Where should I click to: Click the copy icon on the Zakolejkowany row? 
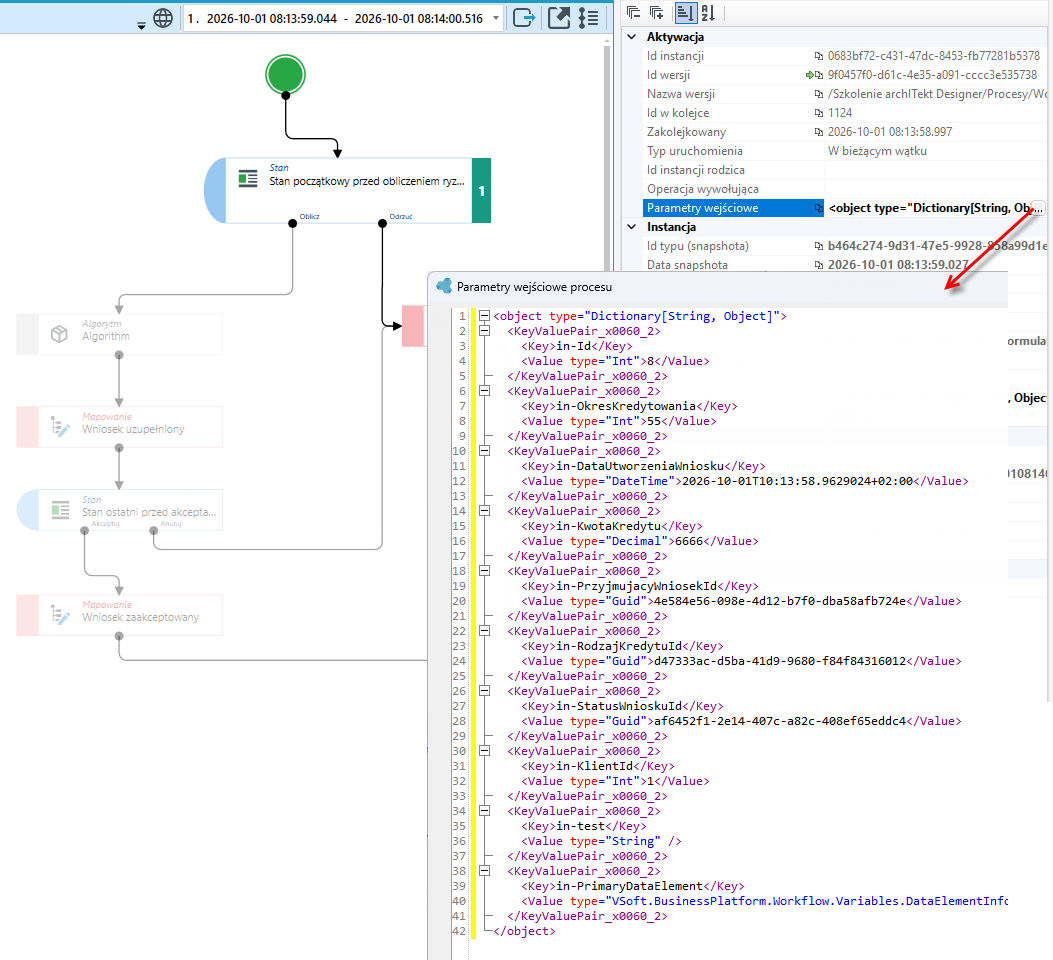819,132
